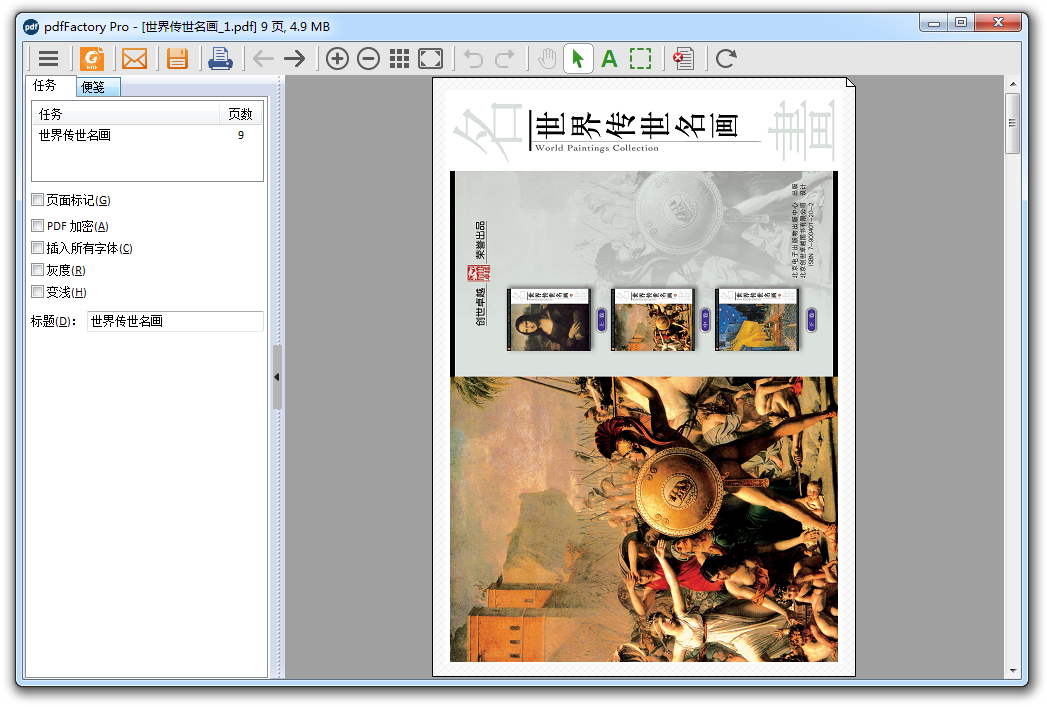Fit page to window icon
Image resolution: width=1047 pixels, height=707 pixels.
pyautogui.click(x=431, y=59)
